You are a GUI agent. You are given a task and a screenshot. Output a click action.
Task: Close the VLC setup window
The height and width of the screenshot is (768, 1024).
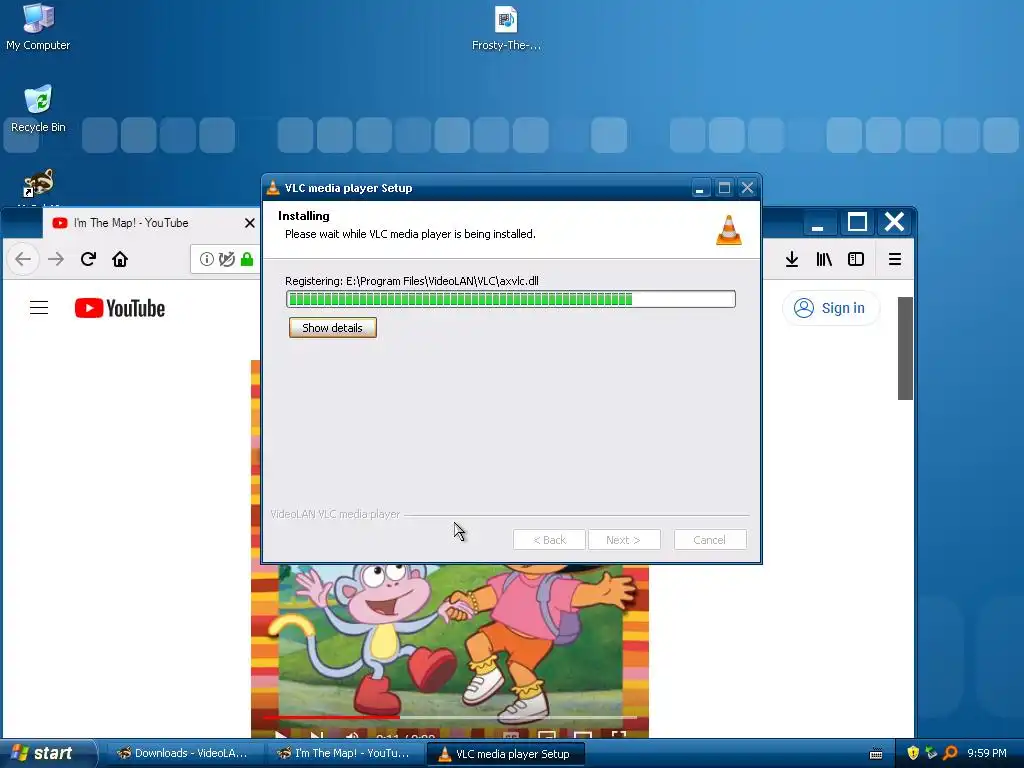(x=747, y=188)
